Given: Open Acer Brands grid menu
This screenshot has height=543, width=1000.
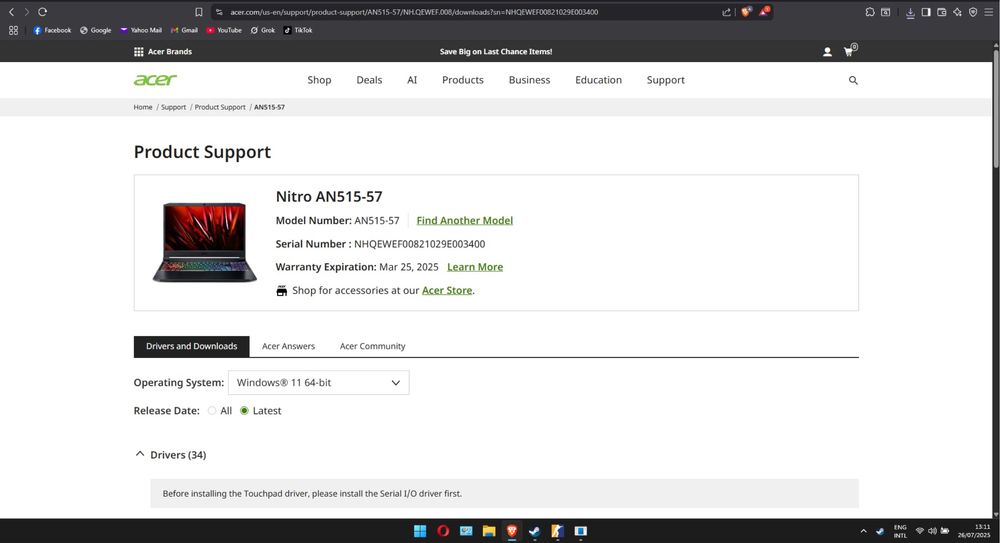Looking at the screenshot, I should coord(163,52).
